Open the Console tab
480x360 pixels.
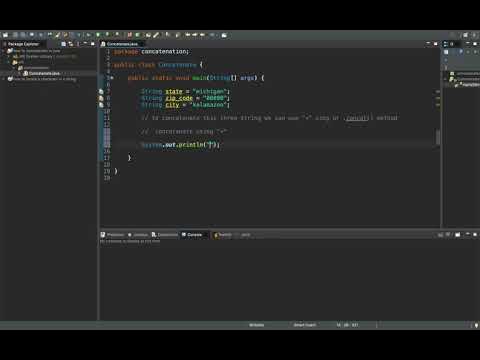(192, 235)
